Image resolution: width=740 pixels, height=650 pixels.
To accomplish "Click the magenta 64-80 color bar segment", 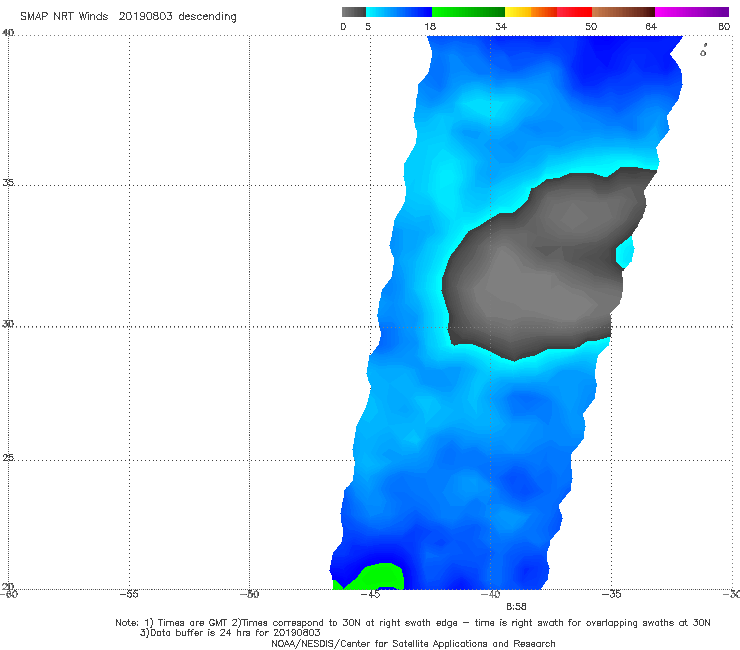I will (x=691, y=12).
